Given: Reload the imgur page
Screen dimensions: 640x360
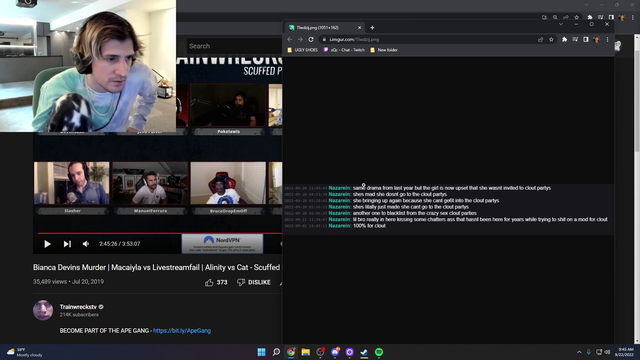Looking at the screenshot, I should 311,40.
